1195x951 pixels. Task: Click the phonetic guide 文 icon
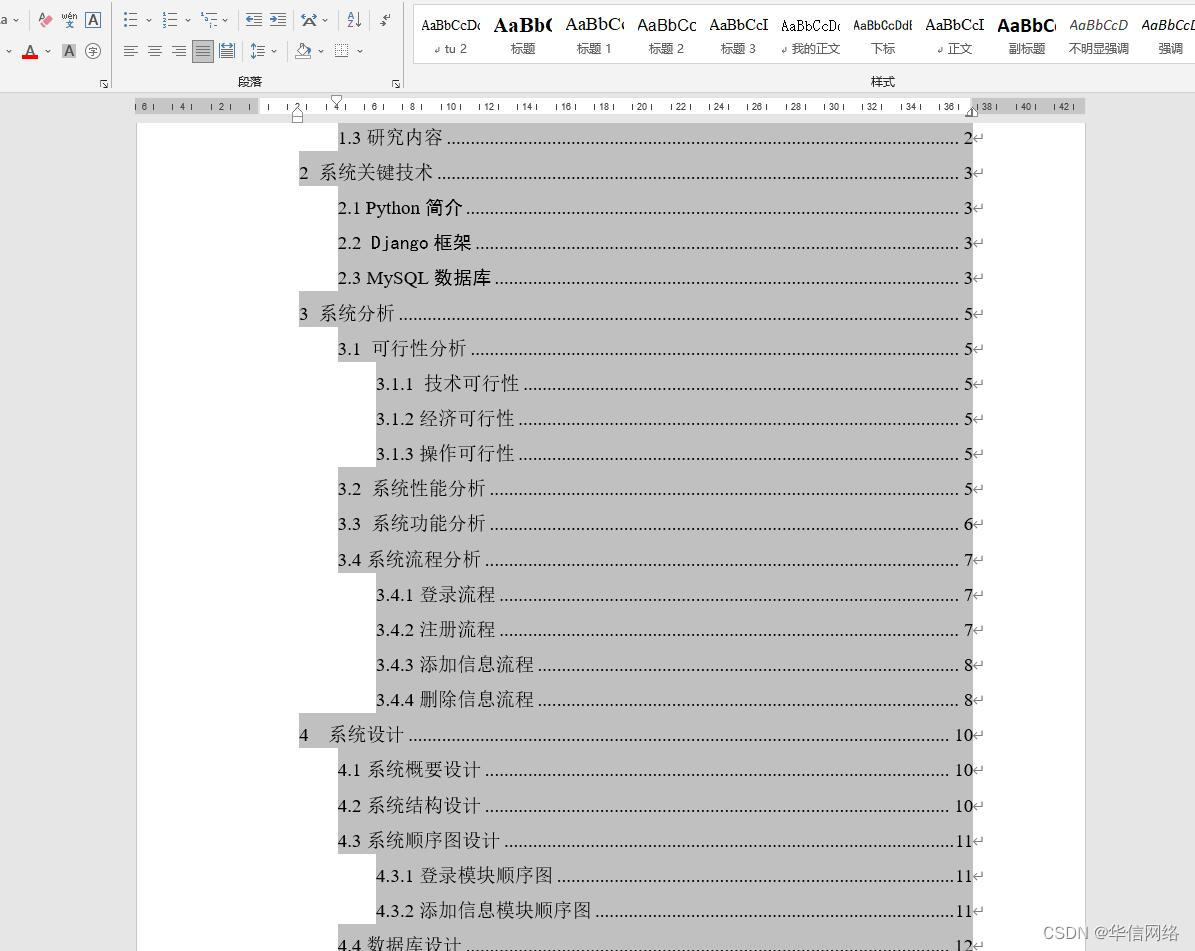68,18
